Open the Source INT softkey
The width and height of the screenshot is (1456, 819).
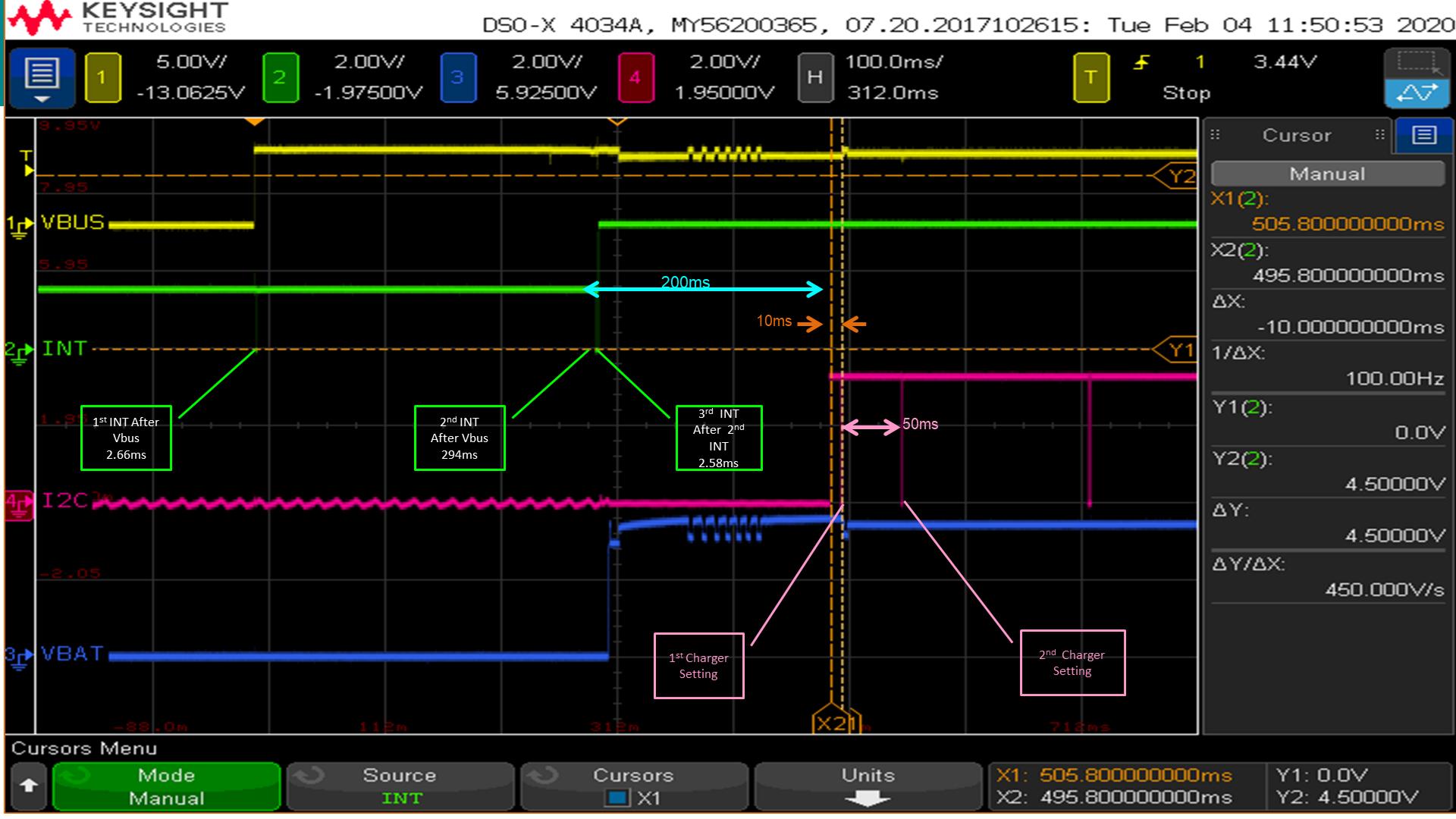point(400,786)
